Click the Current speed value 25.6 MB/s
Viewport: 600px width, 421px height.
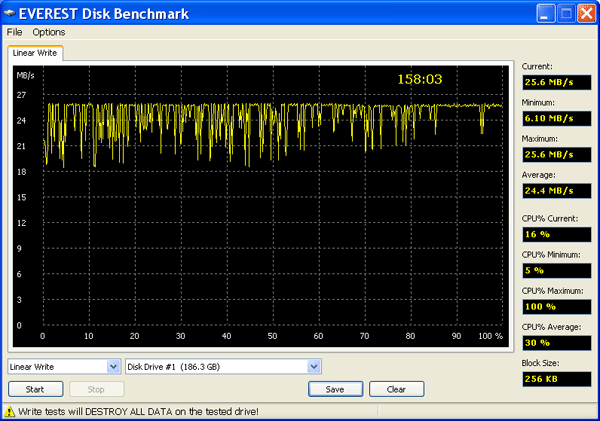pyautogui.click(x=551, y=82)
